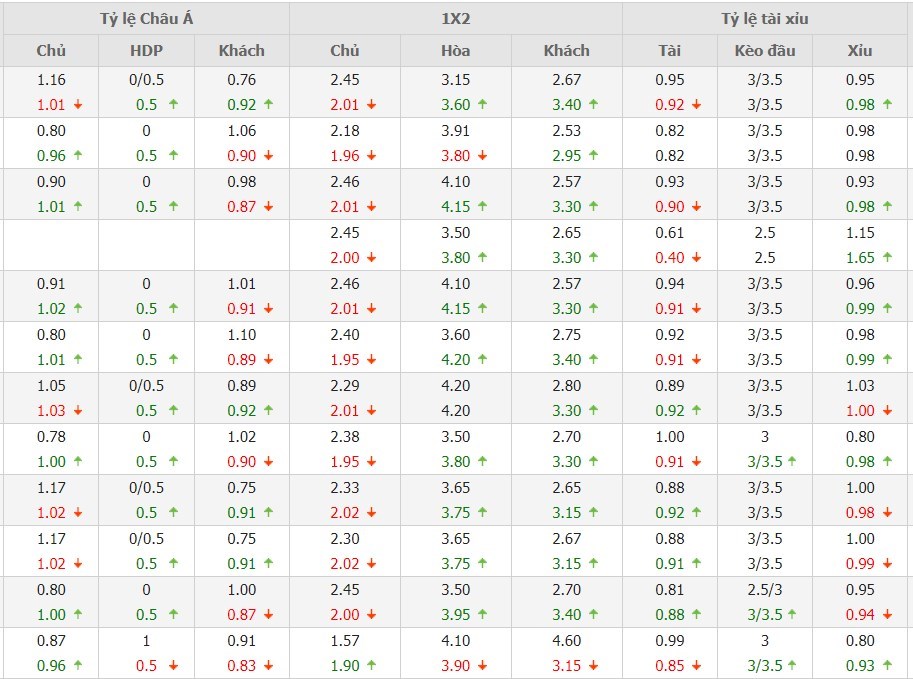Click the down arrow beside red 0.40
This screenshot has height=679, width=913.
pos(696,258)
